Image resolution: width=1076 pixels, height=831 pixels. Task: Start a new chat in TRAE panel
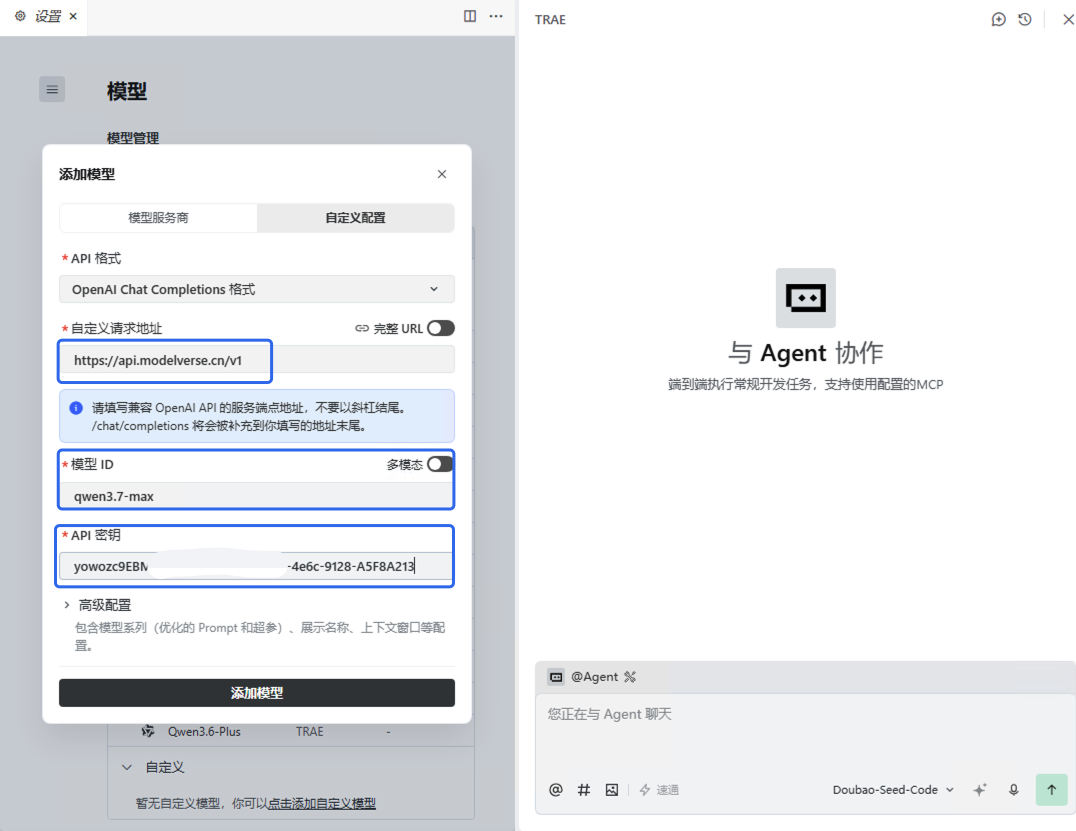(998, 19)
